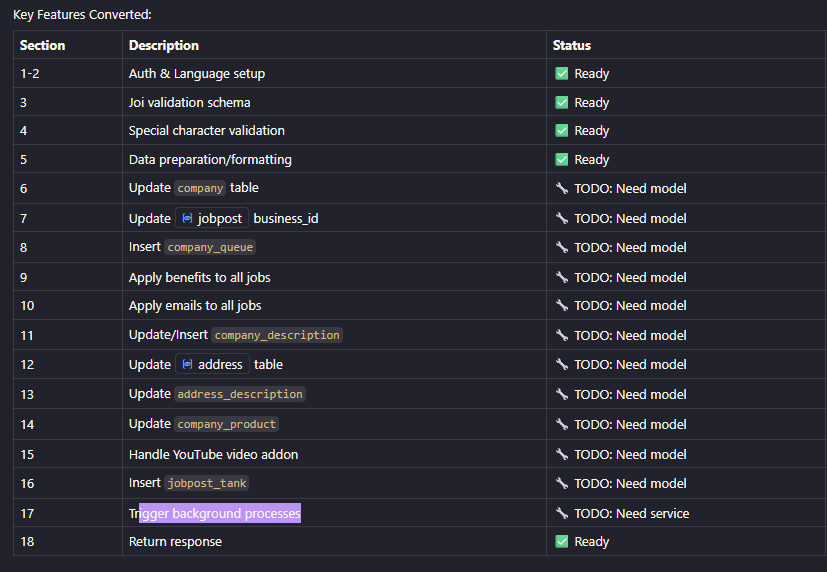Click the address symbol link chip
The image size is (827, 572).
click(211, 364)
